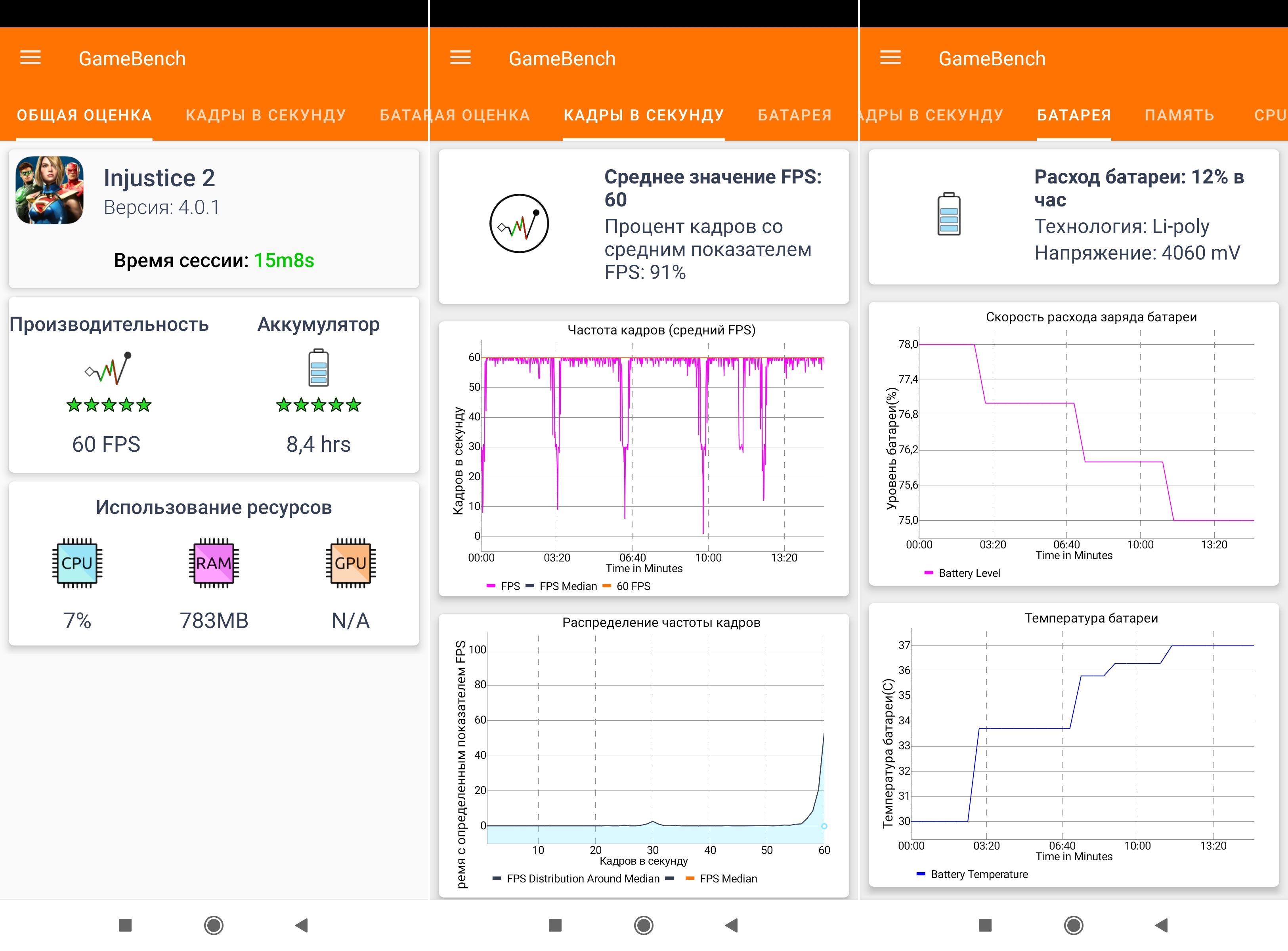1288x951 pixels.
Task: Tap the circular FPS gauge icon
Action: [x=519, y=223]
